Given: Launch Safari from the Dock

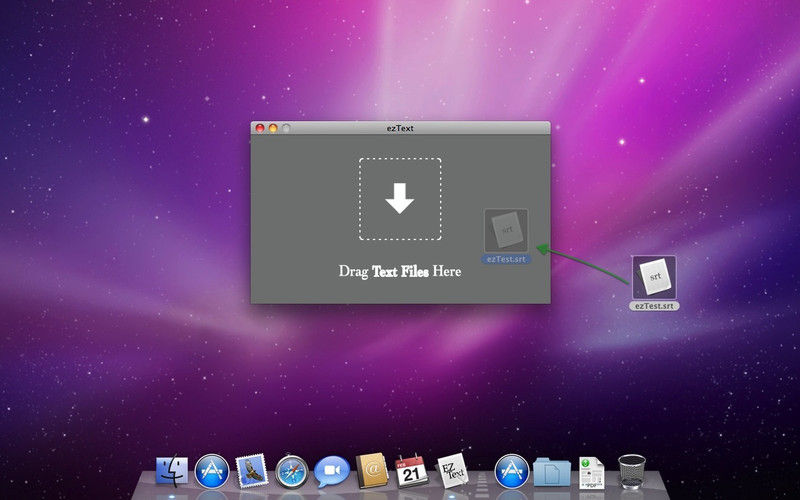Looking at the screenshot, I should point(292,471).
